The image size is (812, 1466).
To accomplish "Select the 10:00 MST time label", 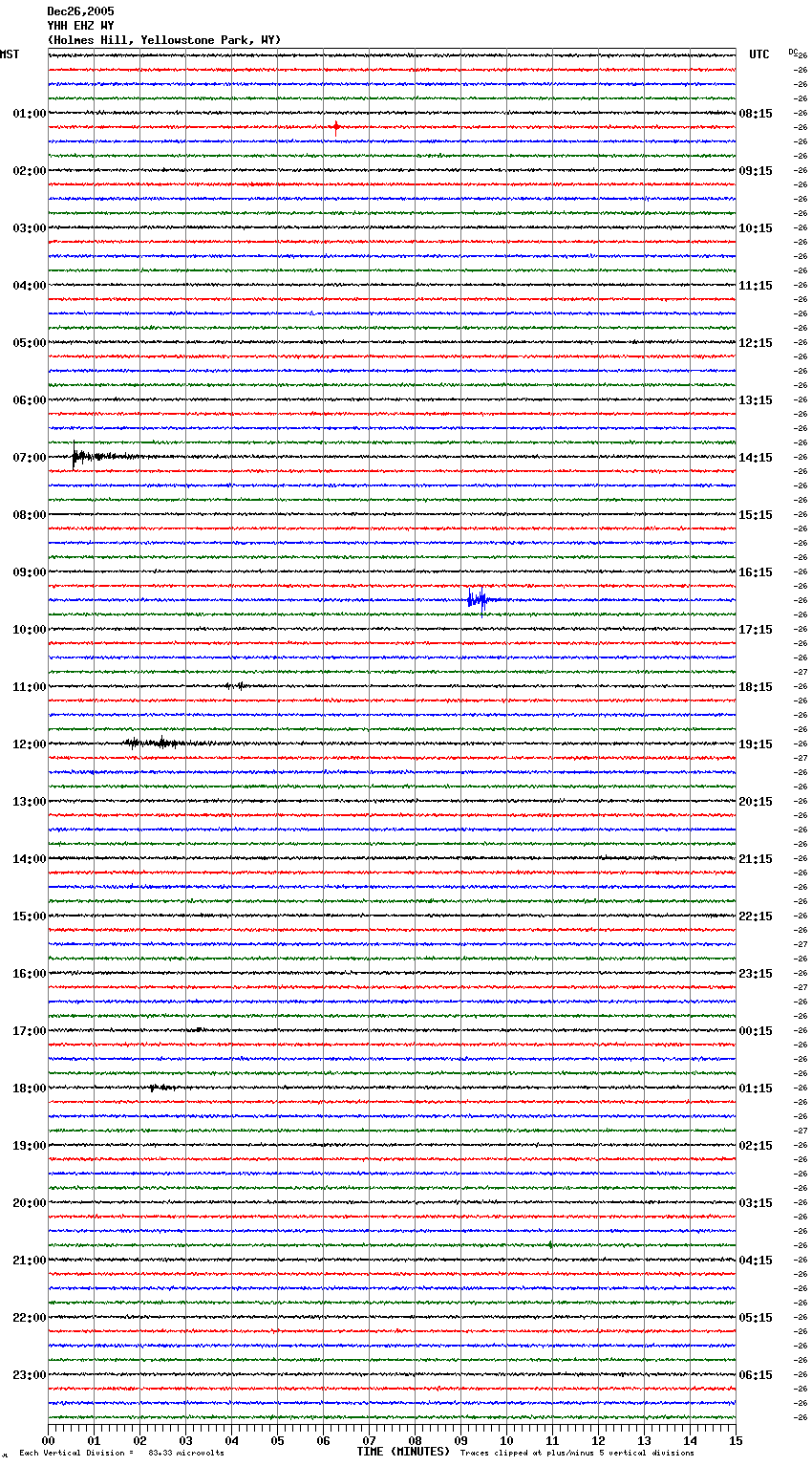I will (x=30, y=630).
